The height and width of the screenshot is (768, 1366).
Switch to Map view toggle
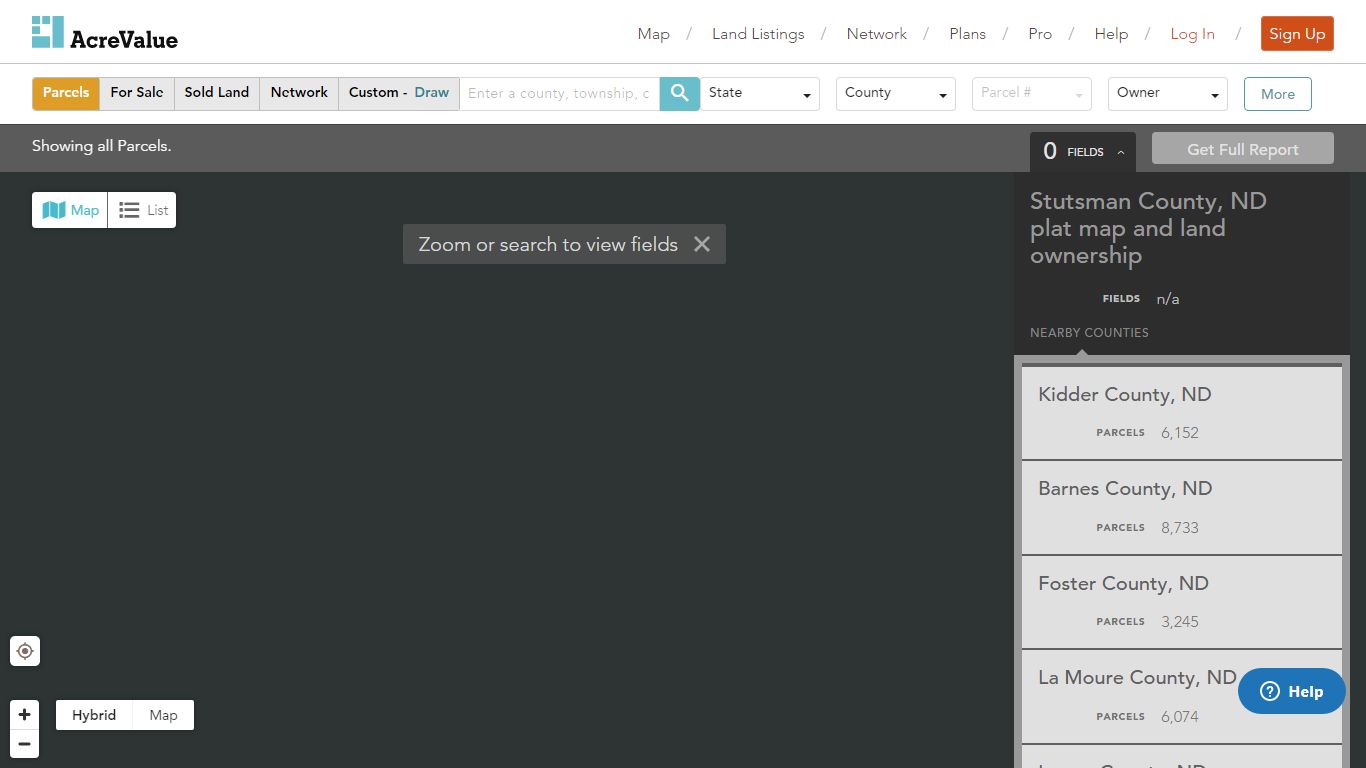(x=70, y=210)
